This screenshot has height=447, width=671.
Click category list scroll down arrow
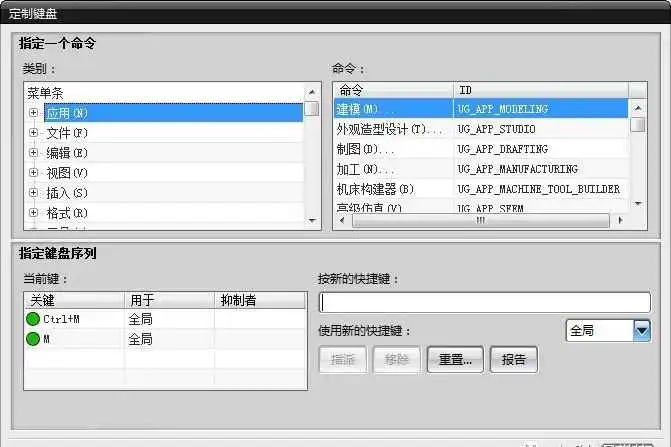tap(312, 221)
